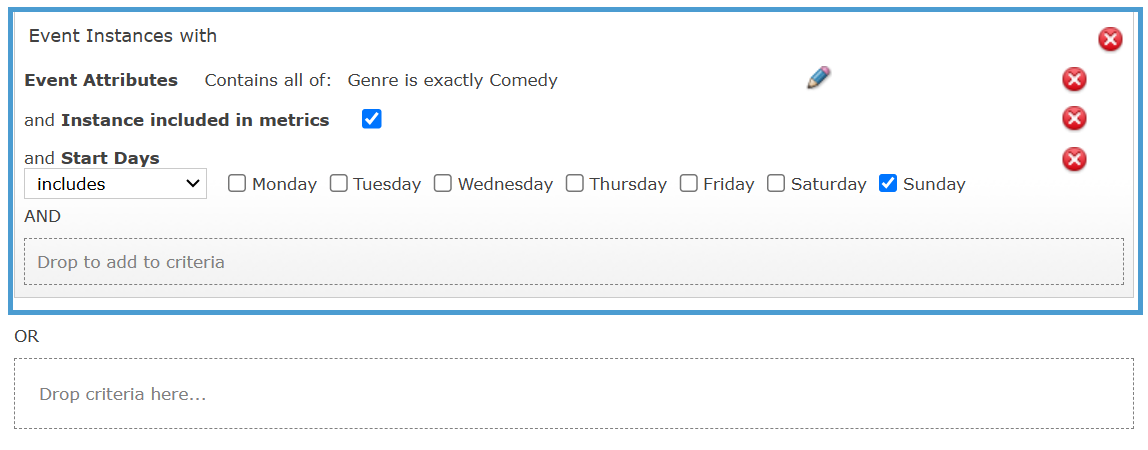1148x450 pixels.
Task: Open the includes dropdown for Start Days
Action: (x=116, y=184)
